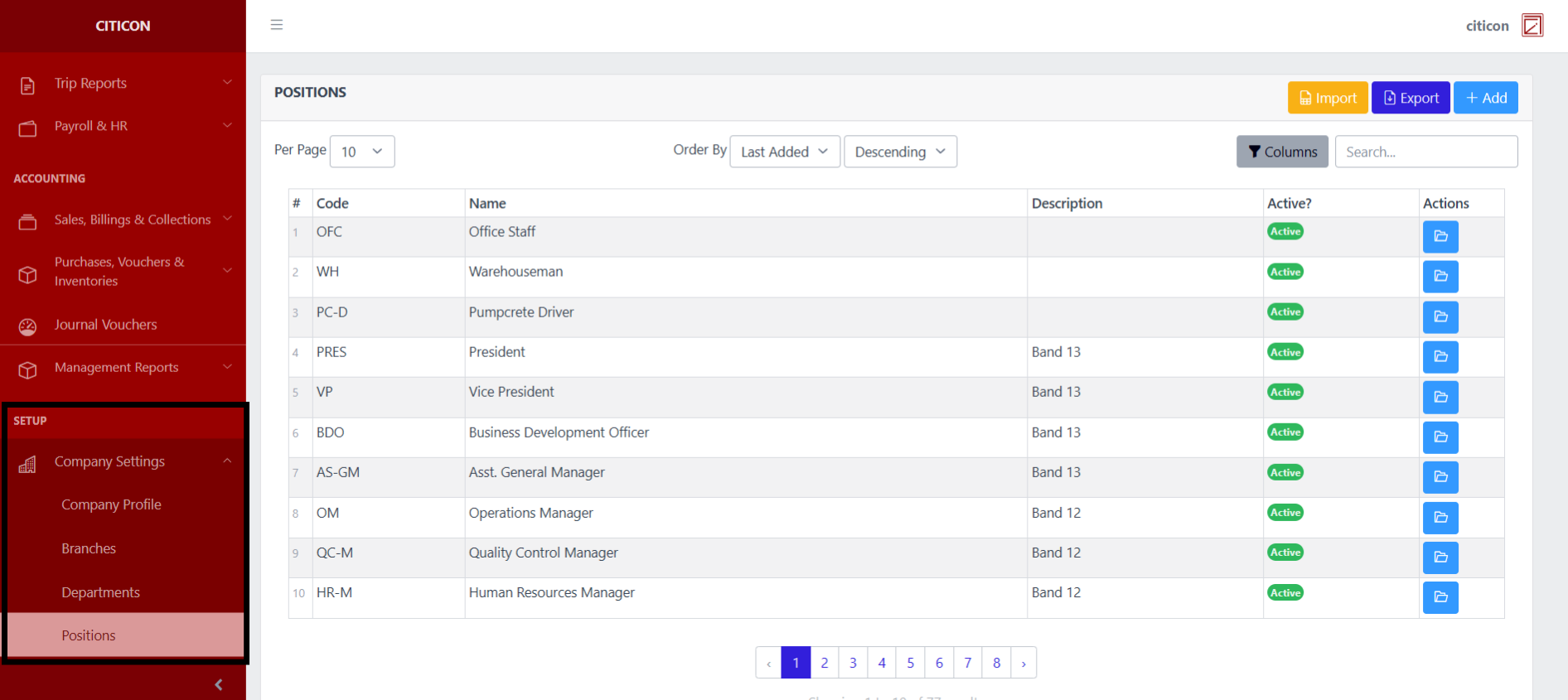1568x700 pixels.
Task: Open Company Profile submenu item
Action: 111,504
